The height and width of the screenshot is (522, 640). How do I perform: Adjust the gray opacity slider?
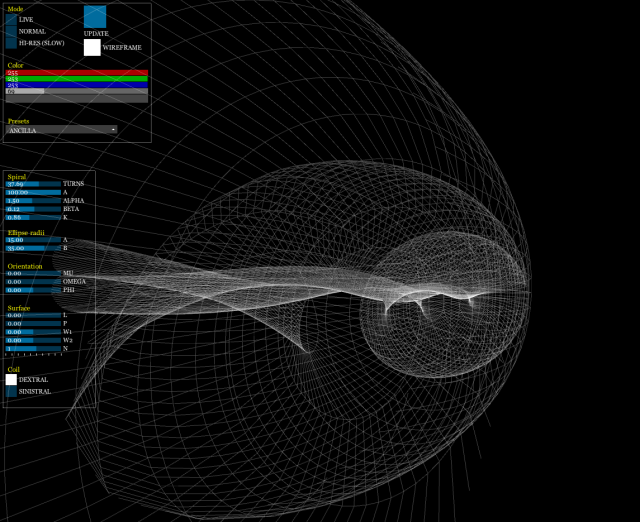click(77, 92)
